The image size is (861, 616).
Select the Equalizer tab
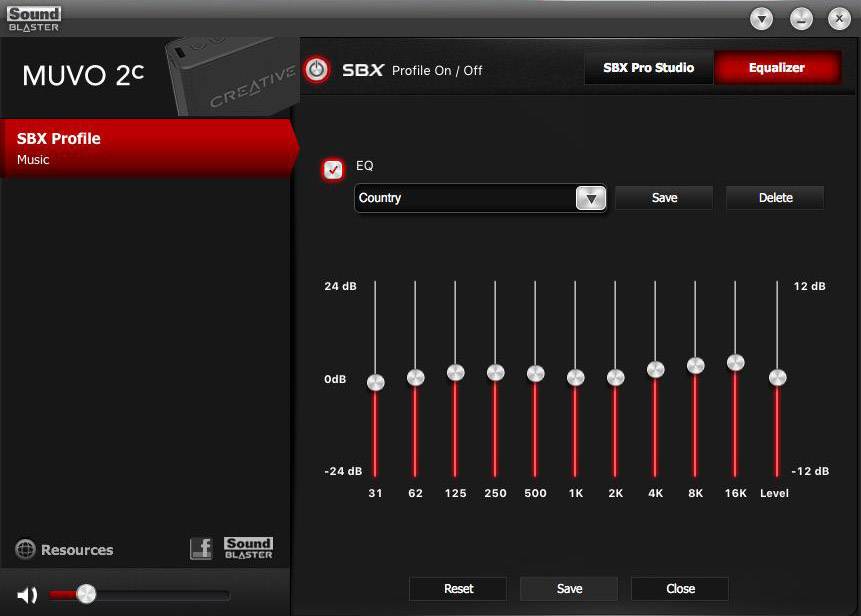coord(778,67)
